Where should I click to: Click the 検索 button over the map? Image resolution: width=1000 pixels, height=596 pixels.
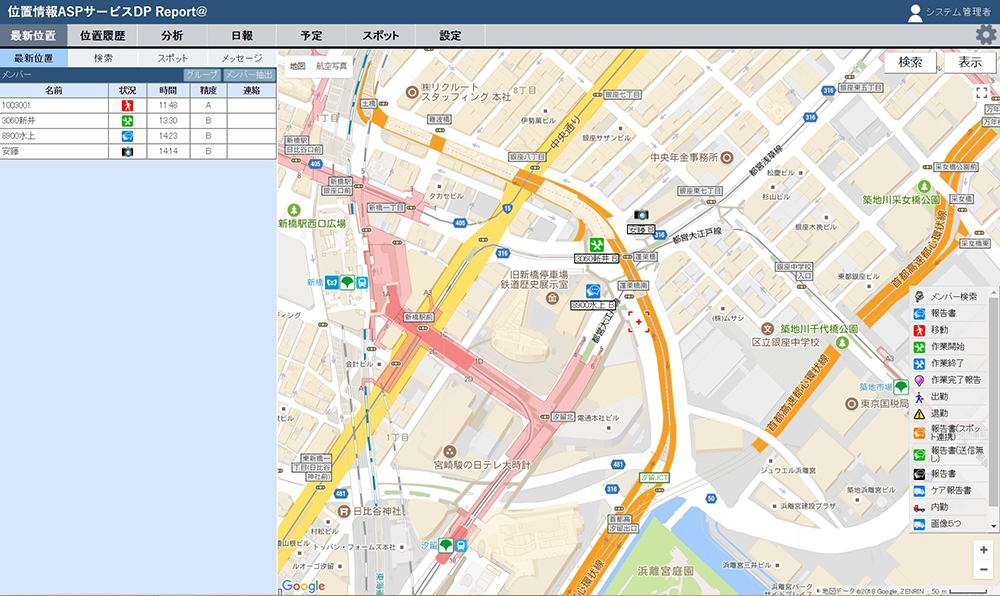(910, 62)
